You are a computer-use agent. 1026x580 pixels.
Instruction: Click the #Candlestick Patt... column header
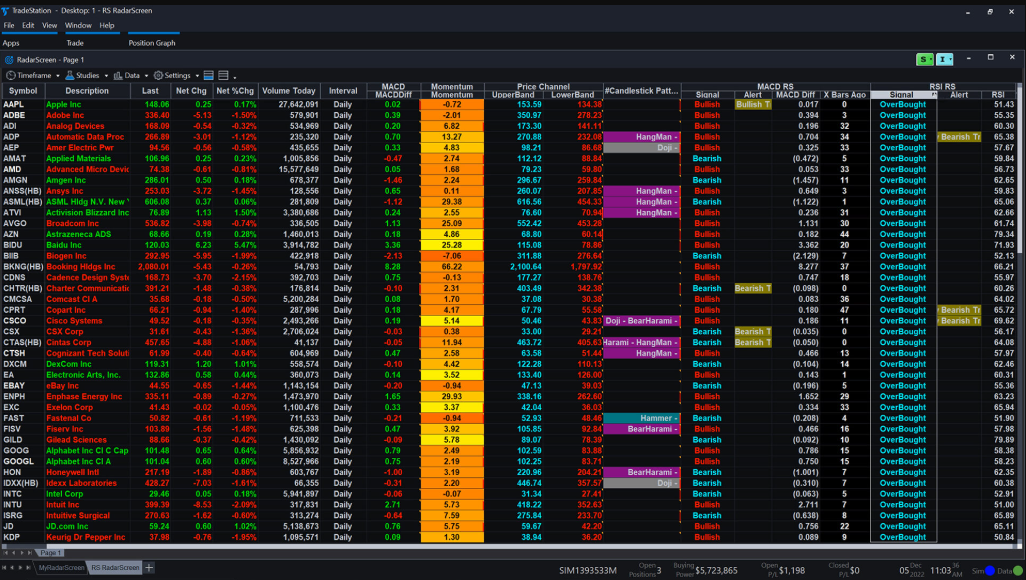(641, 91)
